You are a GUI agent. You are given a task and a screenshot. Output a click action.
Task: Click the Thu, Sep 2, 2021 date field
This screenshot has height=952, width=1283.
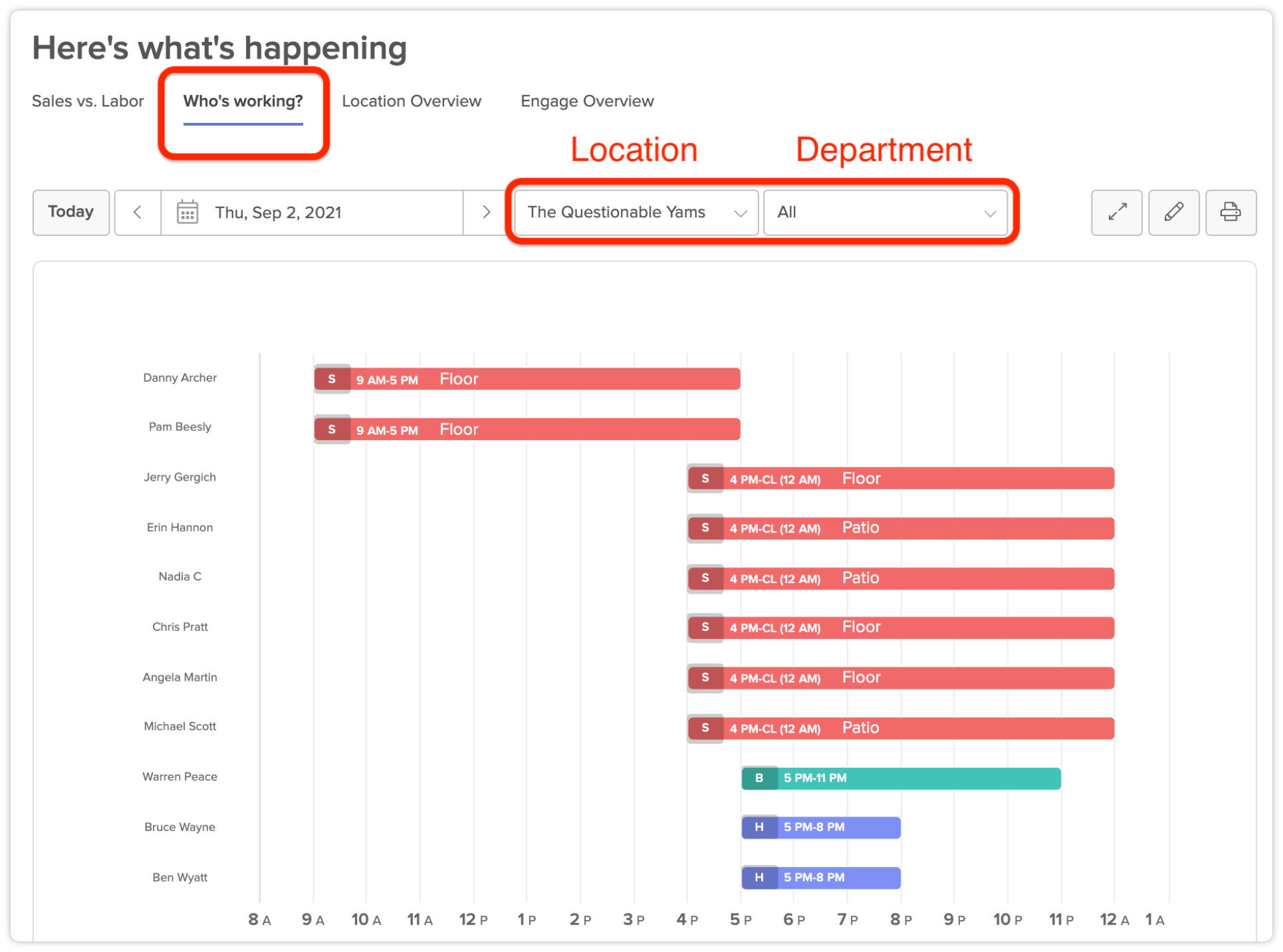312,213
